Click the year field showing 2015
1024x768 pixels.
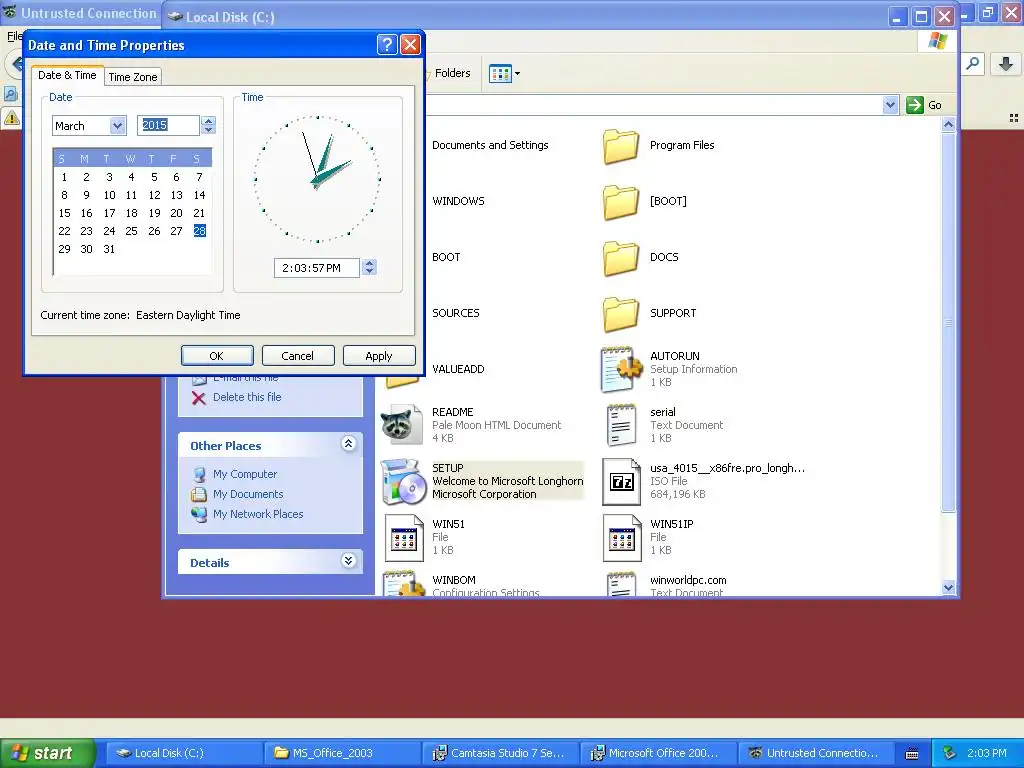click(x=168, y=125)
